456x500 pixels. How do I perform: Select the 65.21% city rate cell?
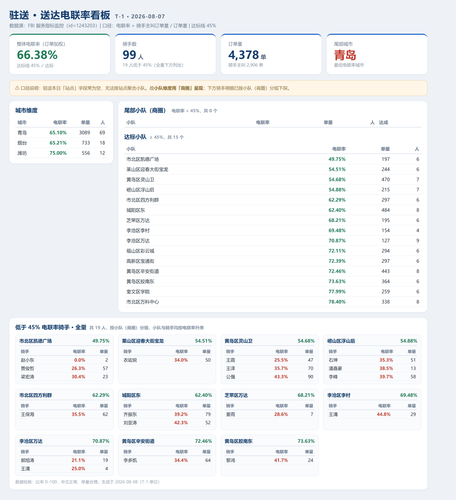pyautogui.click(x=58, y=143)
